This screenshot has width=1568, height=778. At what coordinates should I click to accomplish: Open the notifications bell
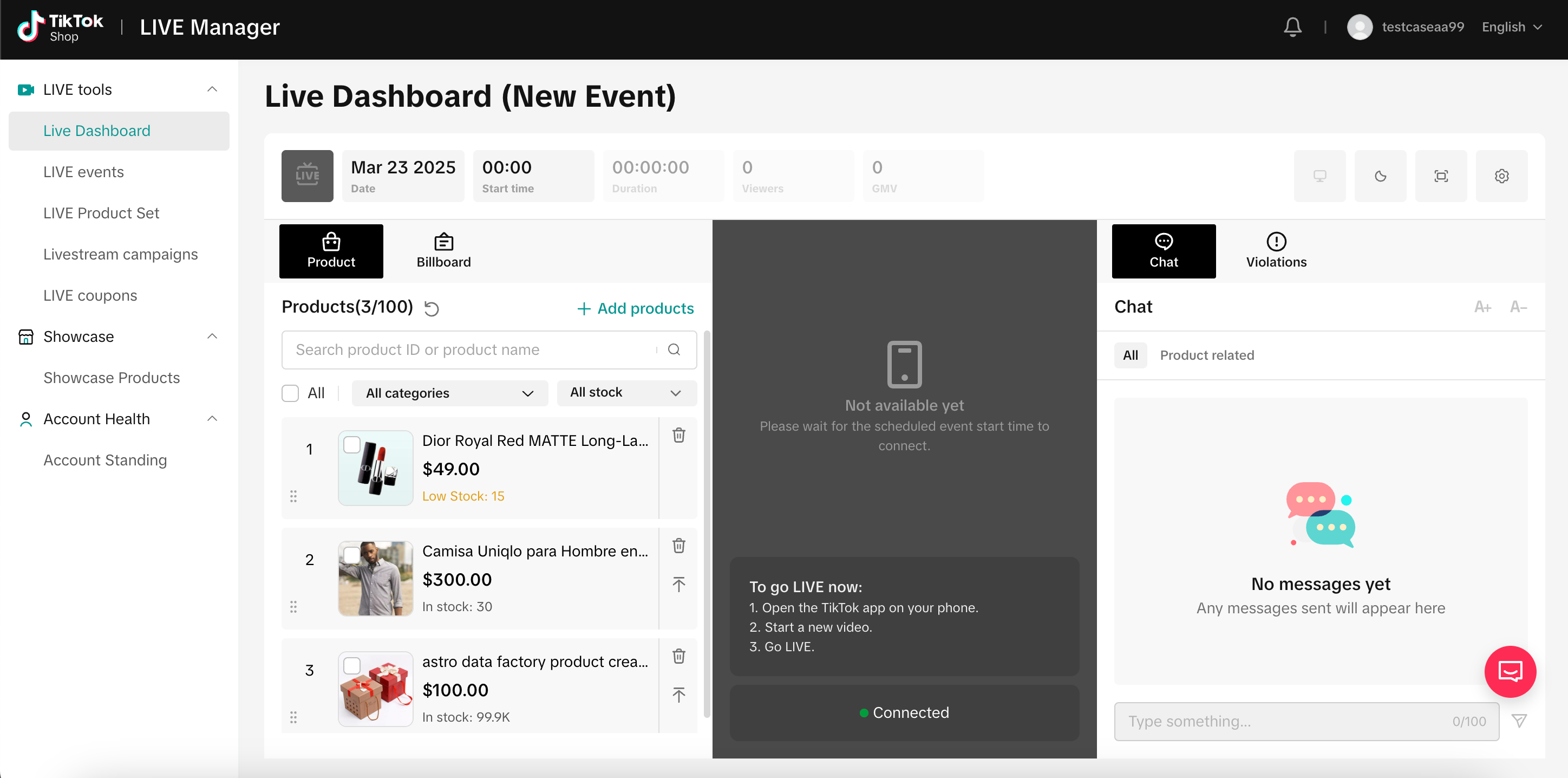pyautogui.click(x=1292, y=27)
